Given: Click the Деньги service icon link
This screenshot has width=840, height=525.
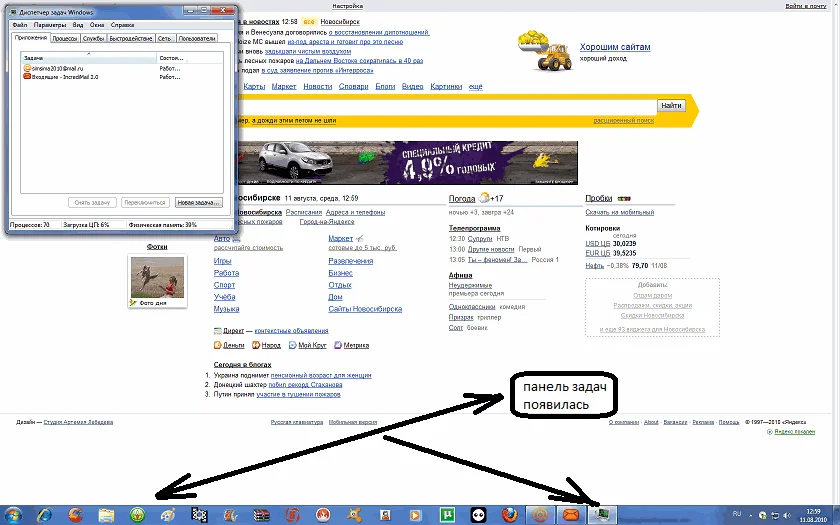Looking at the screenshot, I should point(229,346).
